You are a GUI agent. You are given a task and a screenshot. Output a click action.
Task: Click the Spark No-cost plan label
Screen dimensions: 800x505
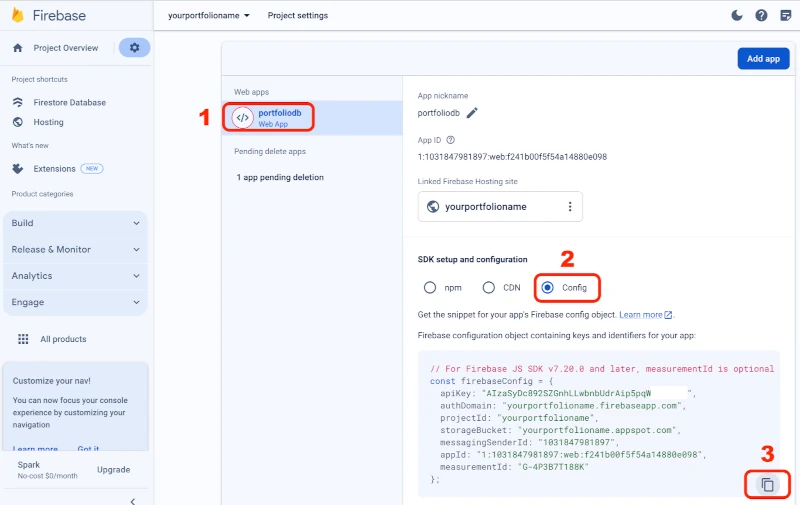coord(47,470)
